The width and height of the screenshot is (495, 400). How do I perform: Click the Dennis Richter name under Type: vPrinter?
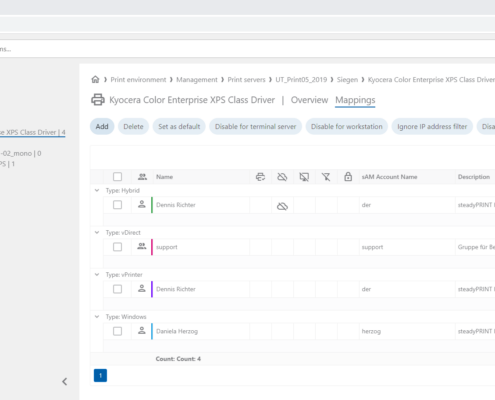[x=176, y=289]
